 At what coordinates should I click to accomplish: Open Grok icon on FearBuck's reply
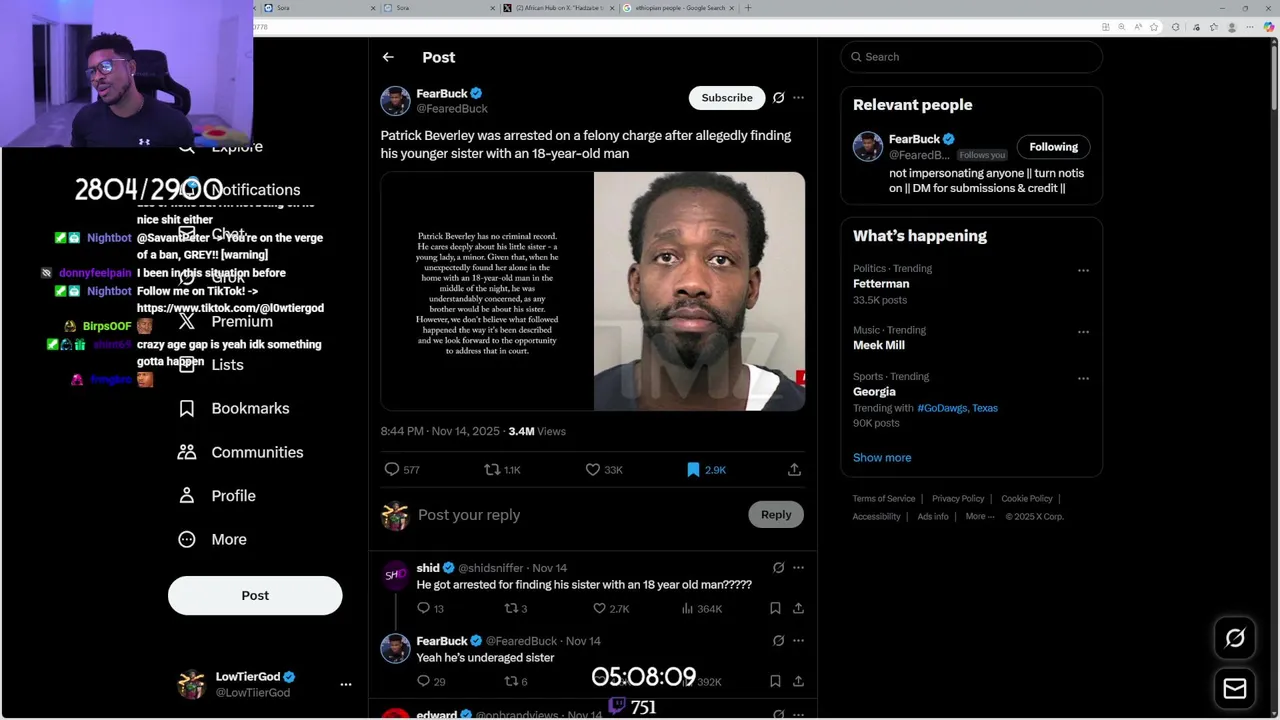[778, 641]
